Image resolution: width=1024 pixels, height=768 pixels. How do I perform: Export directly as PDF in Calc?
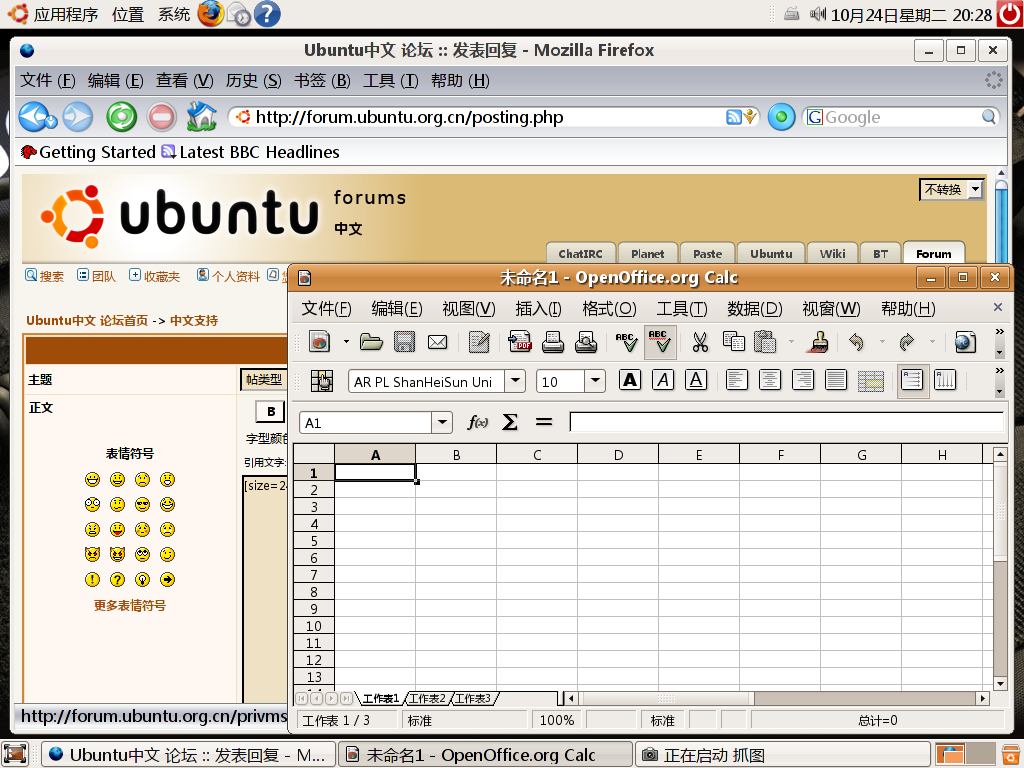tap(520, 342)
